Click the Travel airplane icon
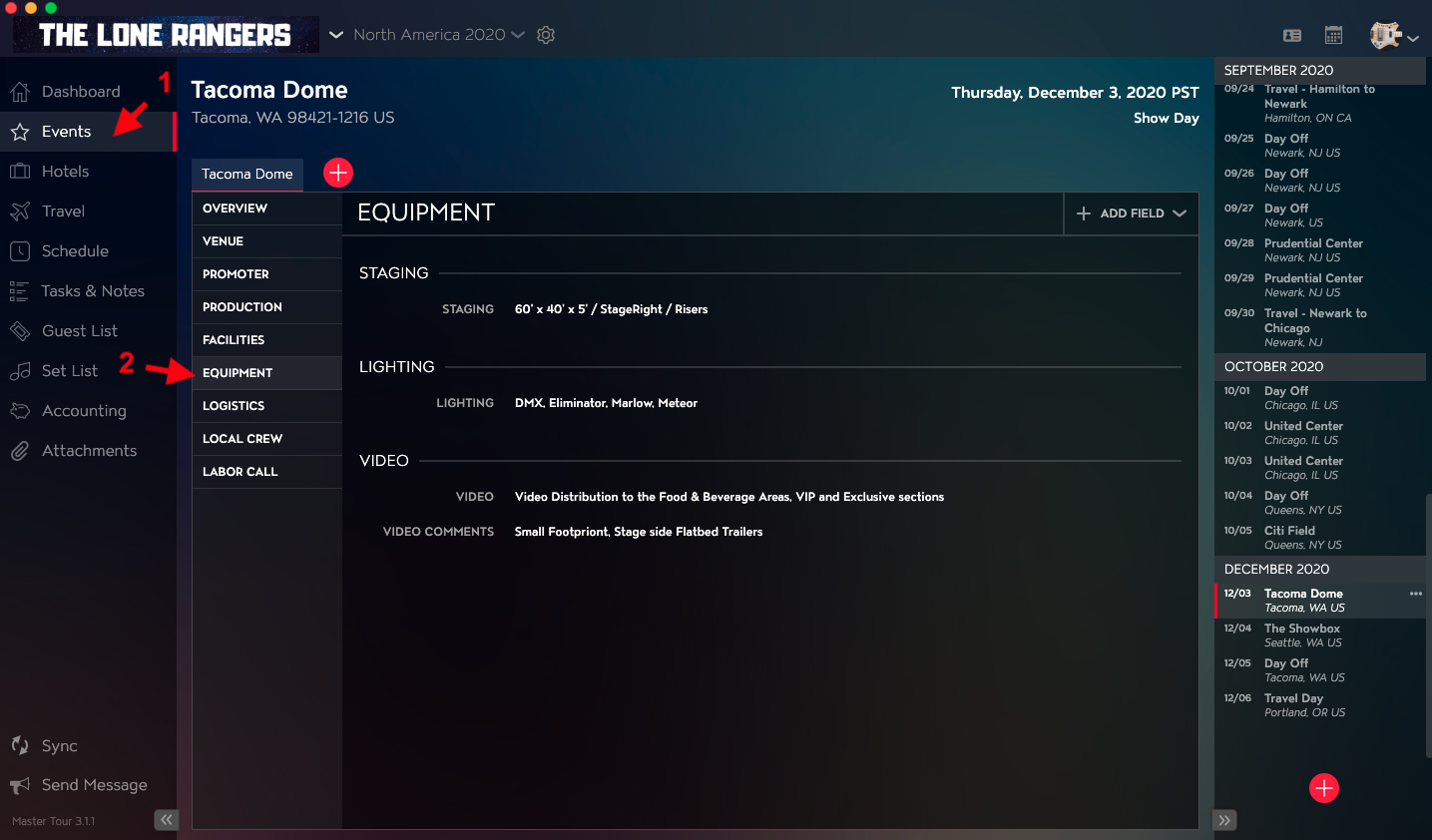This screenshot has width=1432, height=840. (x=20, y=211)
